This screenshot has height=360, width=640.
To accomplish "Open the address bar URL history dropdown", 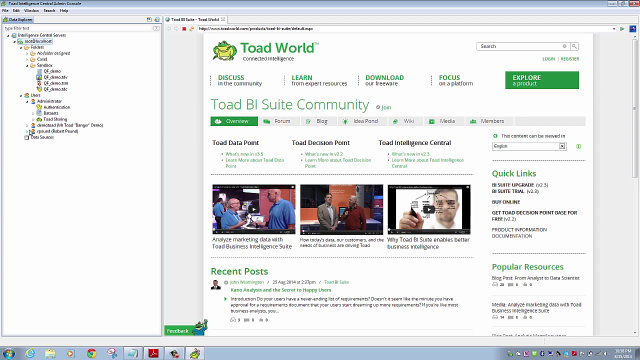I will point(614,29).
